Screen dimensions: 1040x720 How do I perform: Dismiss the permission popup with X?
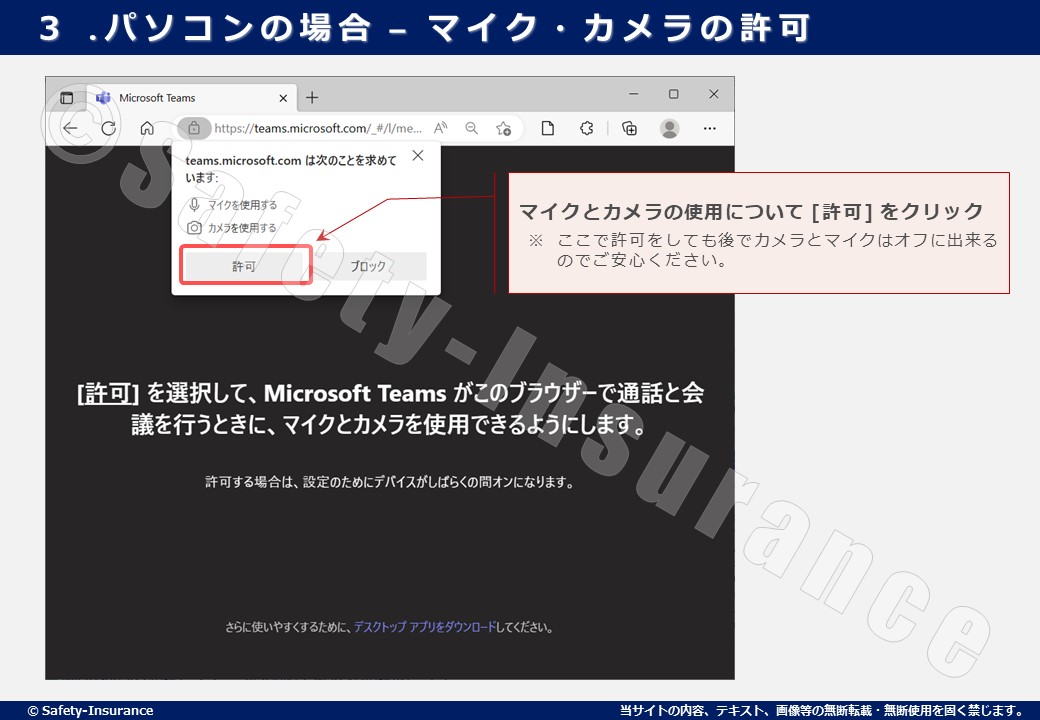point(418,156)
